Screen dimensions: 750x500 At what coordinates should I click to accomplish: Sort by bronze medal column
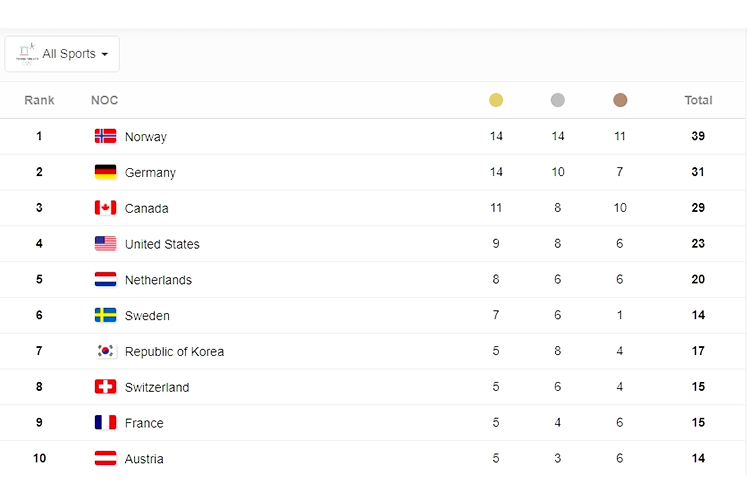point(620,100)
